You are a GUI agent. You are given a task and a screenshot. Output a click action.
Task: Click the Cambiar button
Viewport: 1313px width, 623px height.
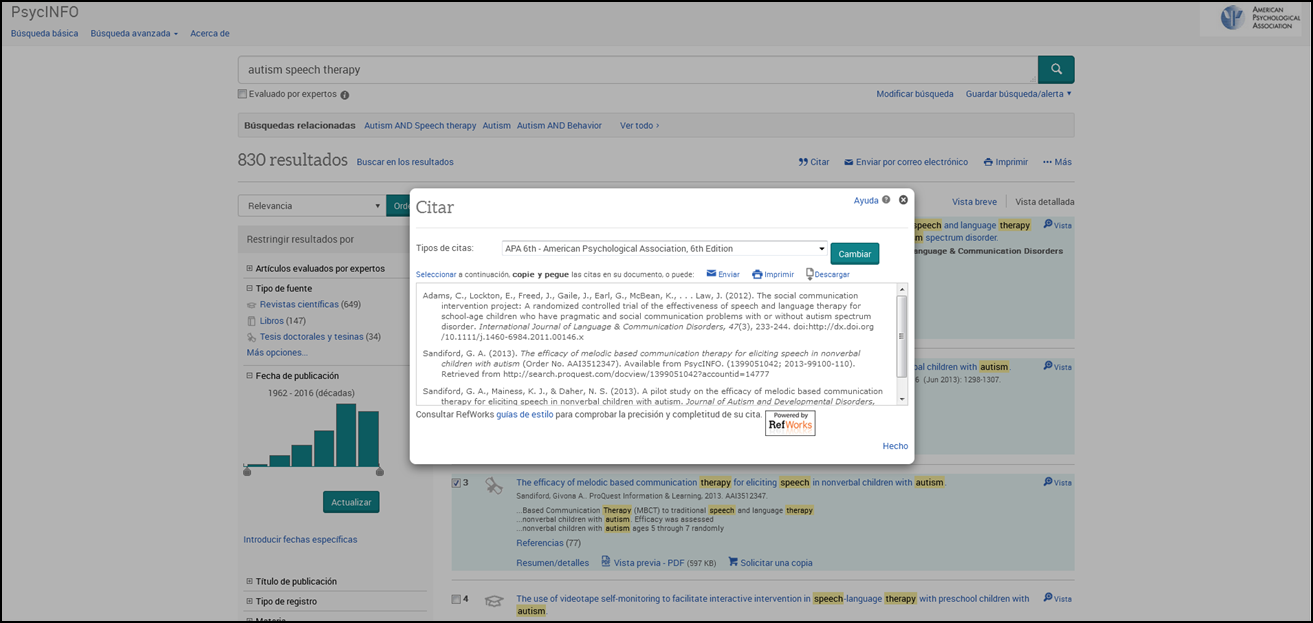click(855, 254)
